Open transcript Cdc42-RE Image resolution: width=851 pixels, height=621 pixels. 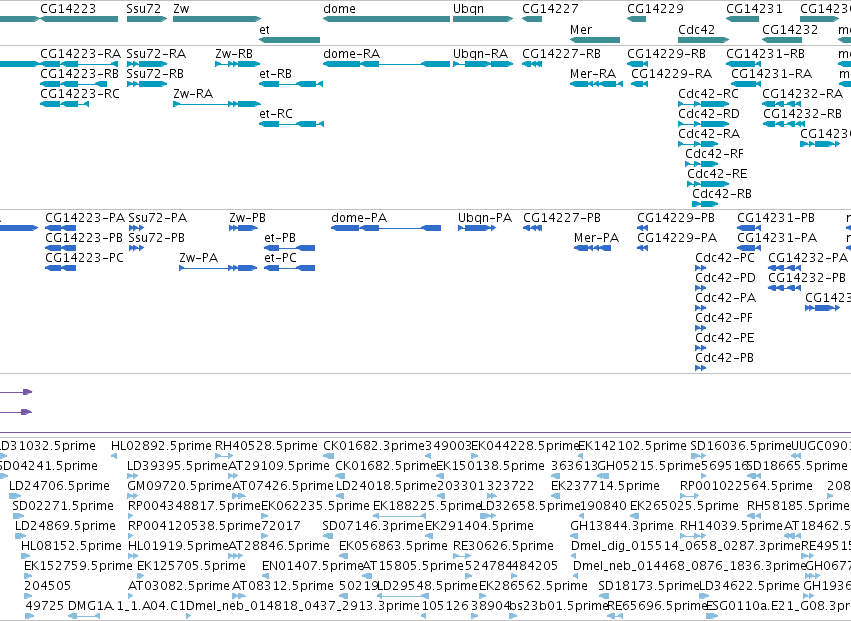coord(717,174)
